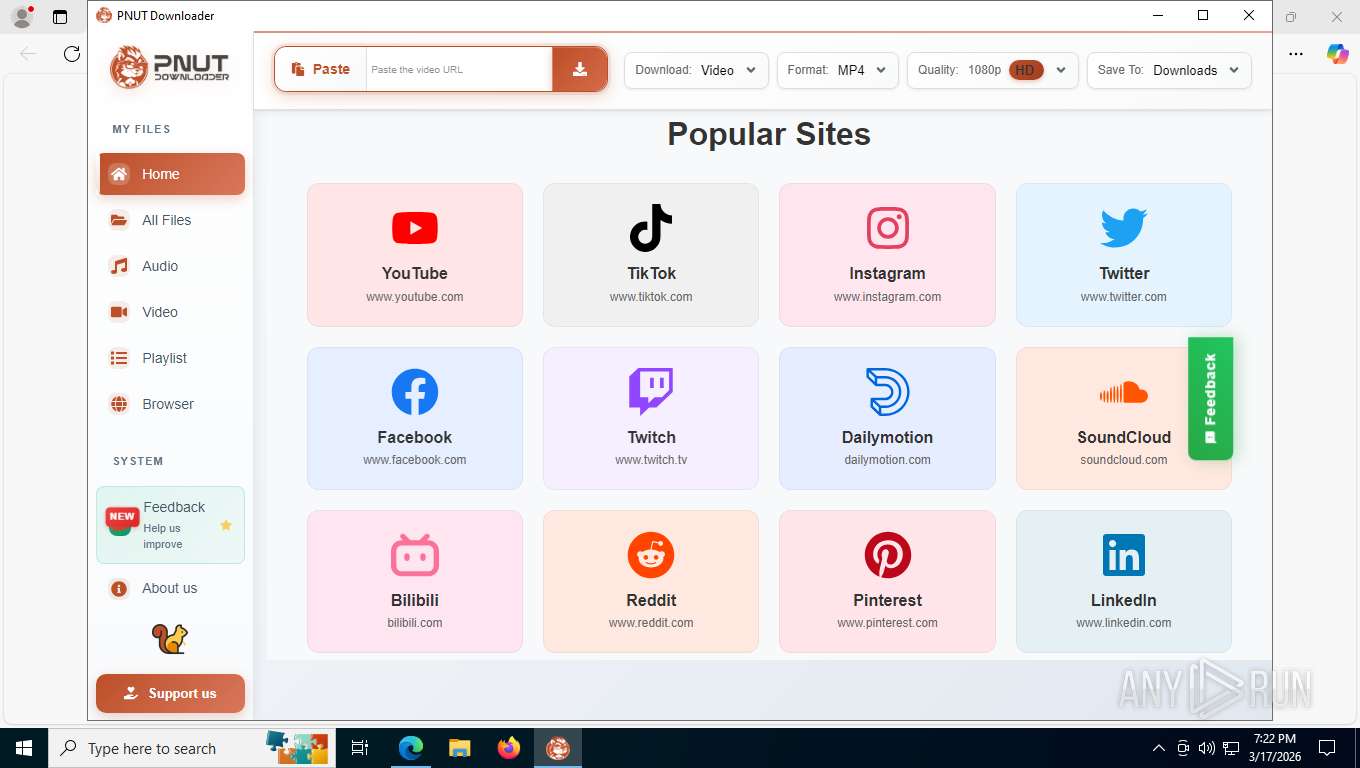Click the Paste the video URL field

click(x=459, y=70)
